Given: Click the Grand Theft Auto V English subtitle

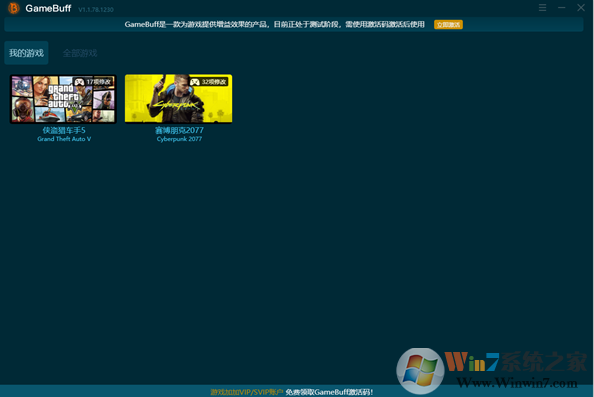Looking at the screenshot, I should (64, 139).
